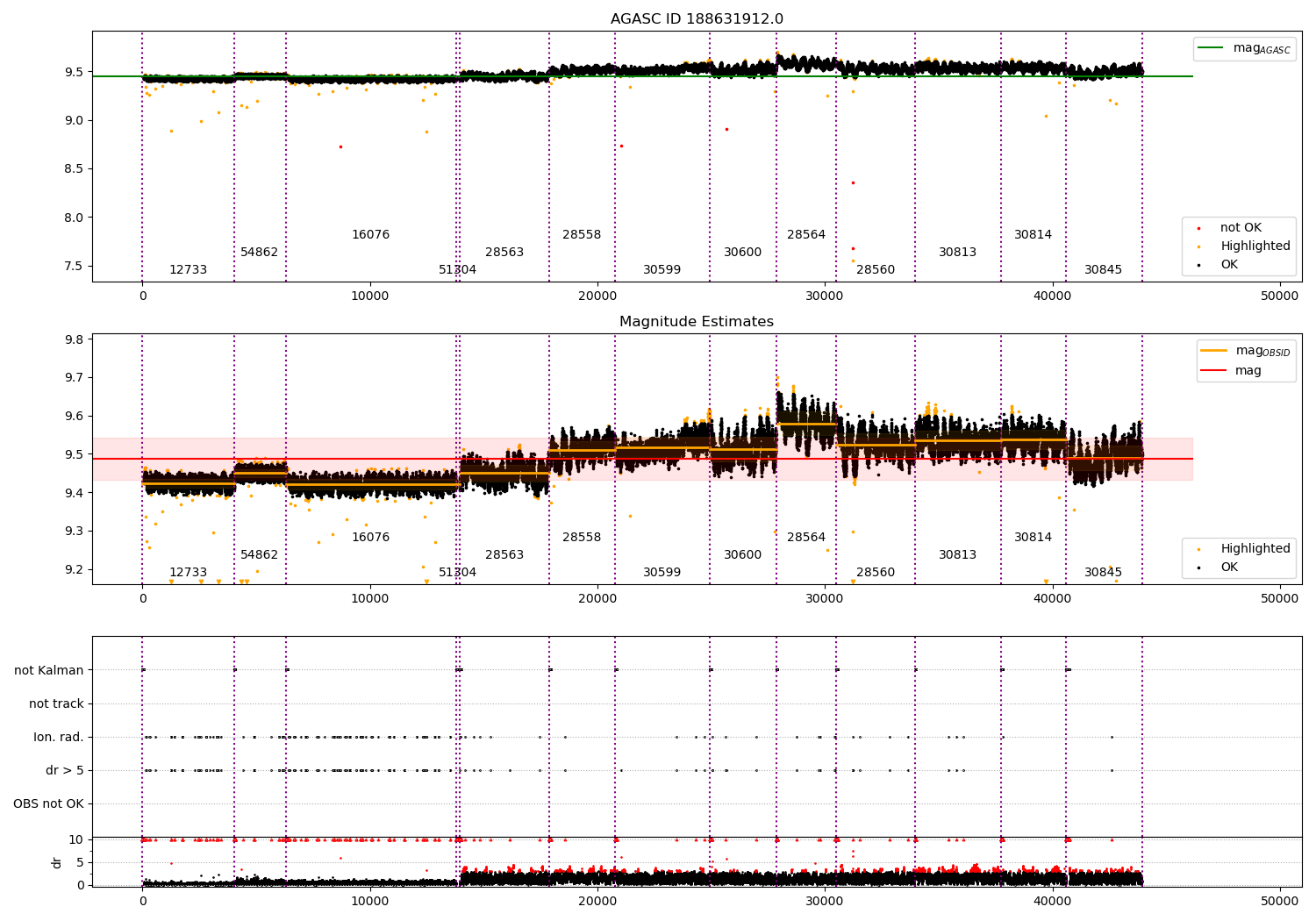Click obsid label 28560 in Magnitude Estimates plot

click(x=876, y=573)
